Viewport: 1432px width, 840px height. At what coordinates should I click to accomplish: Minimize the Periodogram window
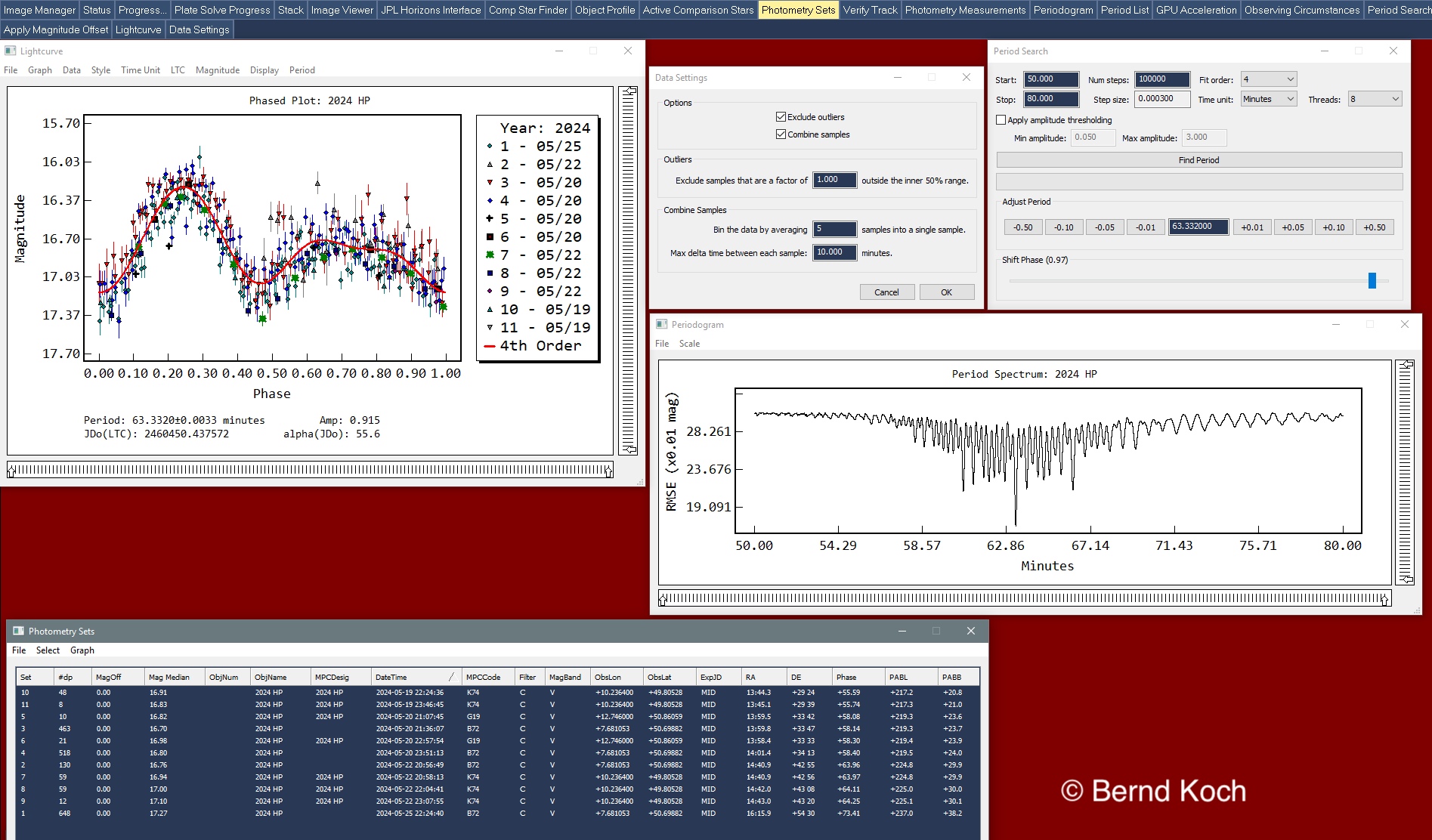[x=1336, y=324]
